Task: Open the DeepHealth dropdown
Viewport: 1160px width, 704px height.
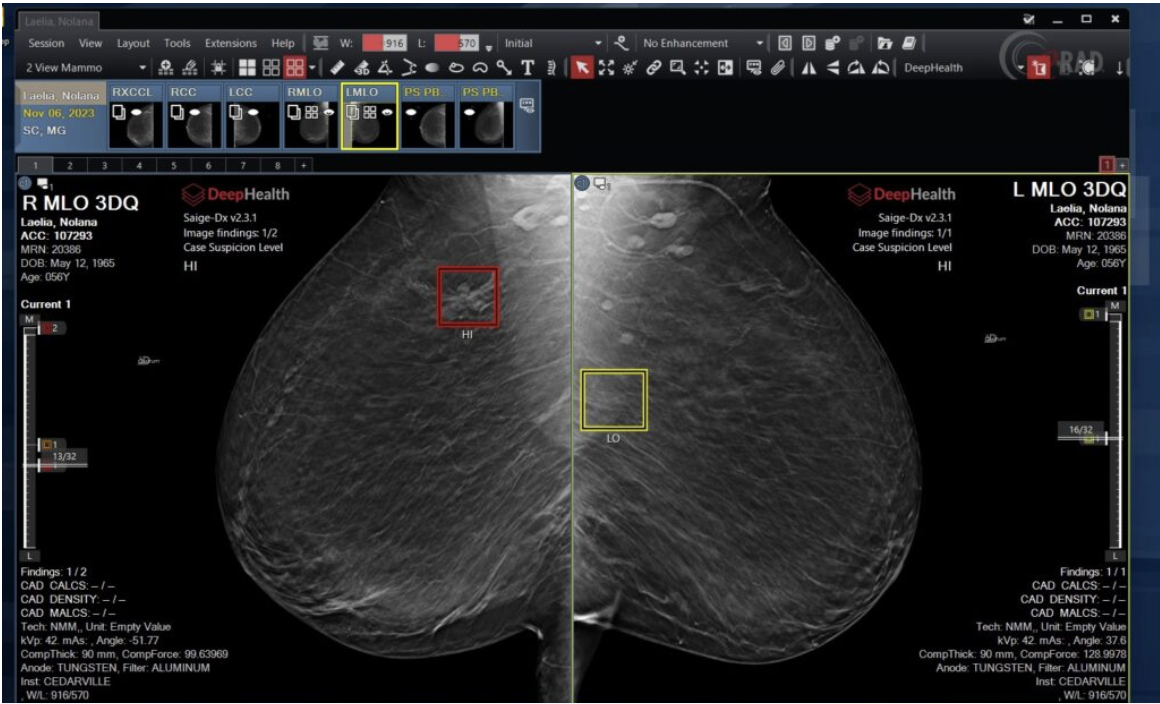Action: pyautogui.click(x=965, y=68)
